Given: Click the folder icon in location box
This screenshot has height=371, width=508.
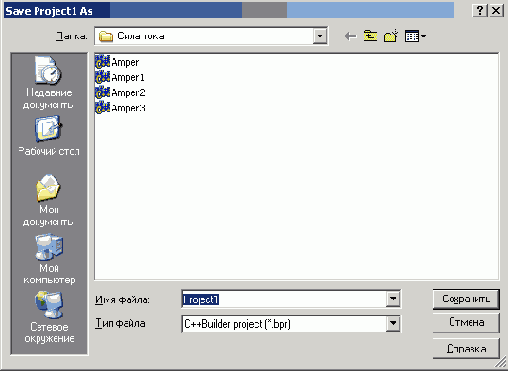Looking at the screenshot, I should [x=106, y=36].
